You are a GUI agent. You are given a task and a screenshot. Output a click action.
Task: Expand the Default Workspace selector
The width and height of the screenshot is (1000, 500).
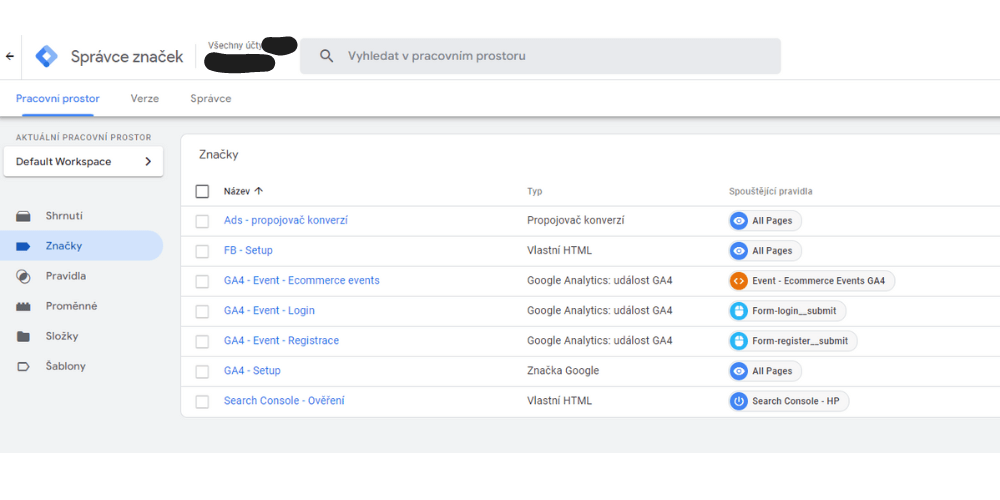point(83,161)
